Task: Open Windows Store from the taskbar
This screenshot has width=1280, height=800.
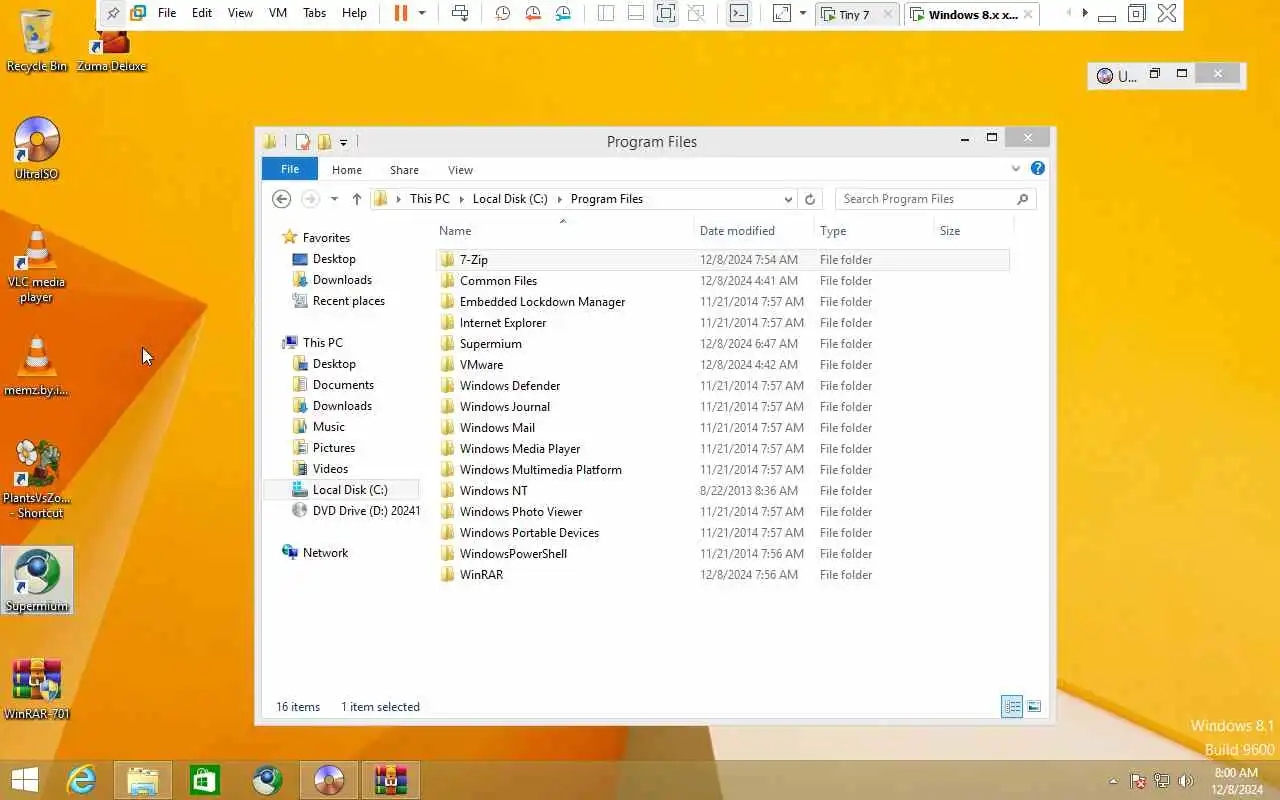Action: click(204, 780)
